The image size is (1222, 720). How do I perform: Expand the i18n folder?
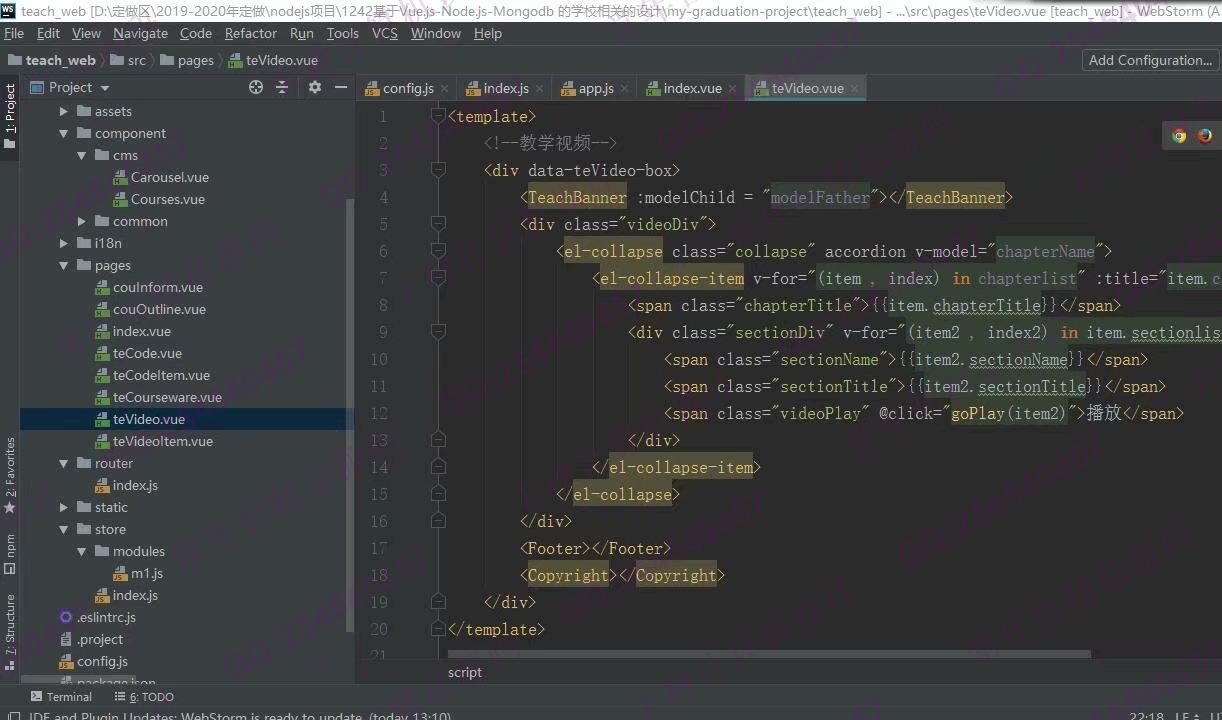(x=64, y=243)
